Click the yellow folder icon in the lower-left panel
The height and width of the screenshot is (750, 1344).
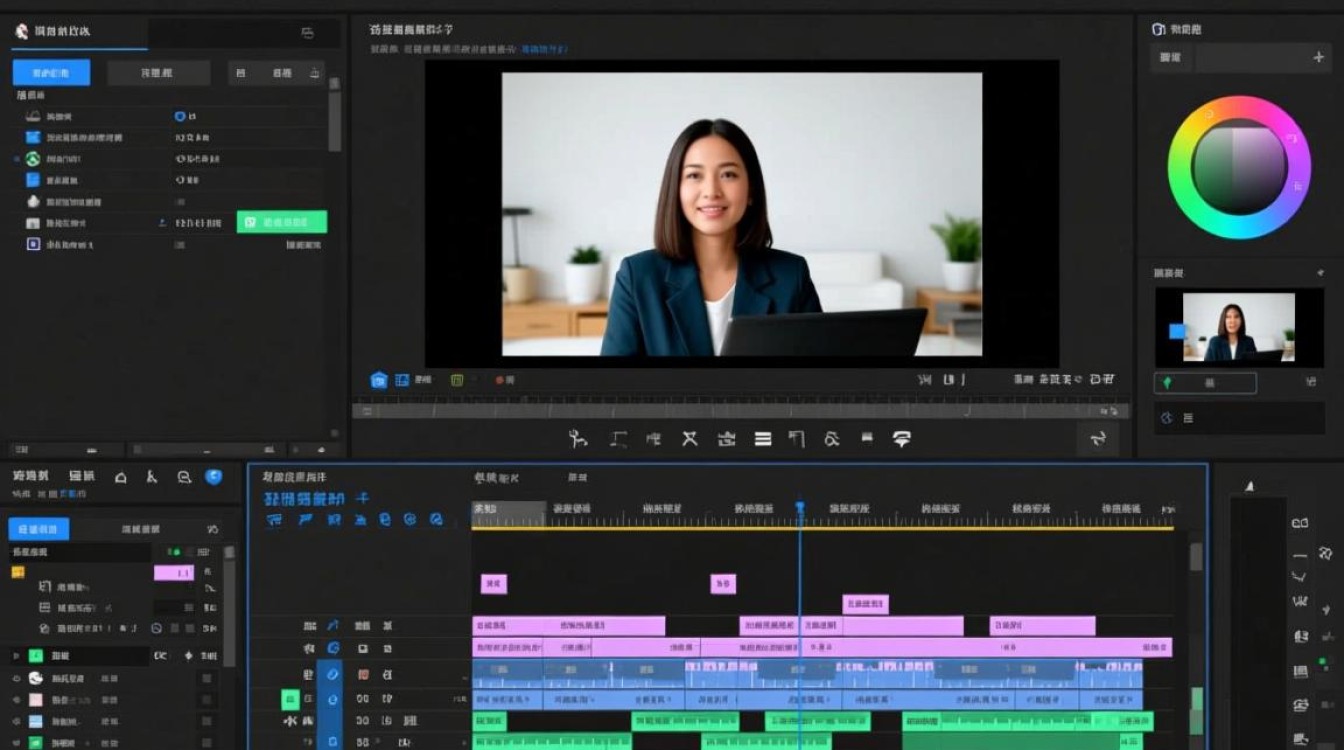point(17,572)
